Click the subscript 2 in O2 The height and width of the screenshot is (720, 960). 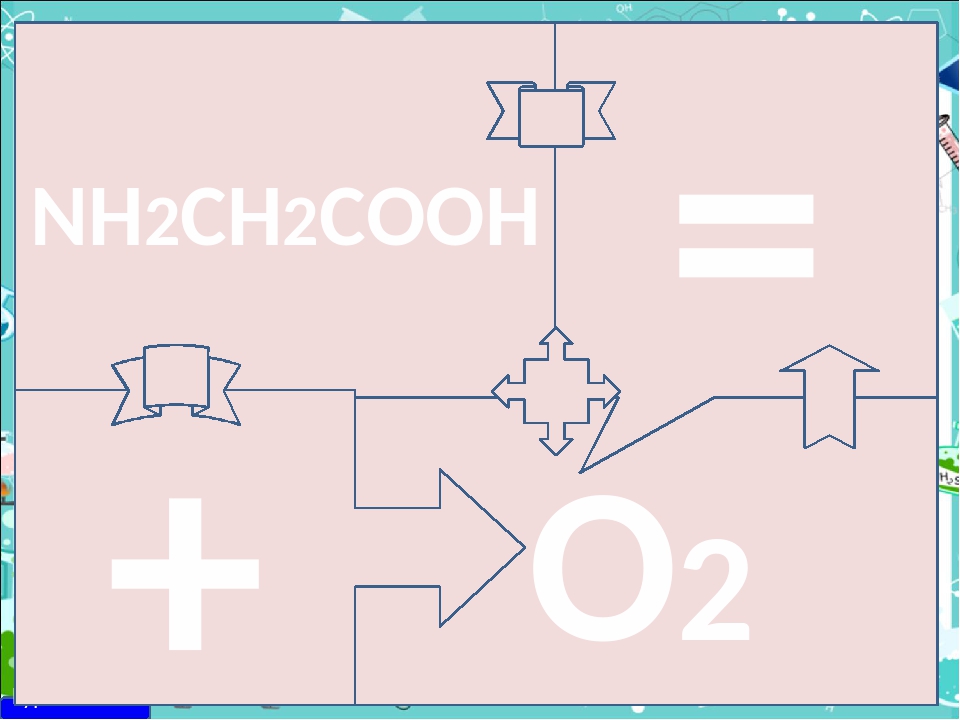pos(715,592)
